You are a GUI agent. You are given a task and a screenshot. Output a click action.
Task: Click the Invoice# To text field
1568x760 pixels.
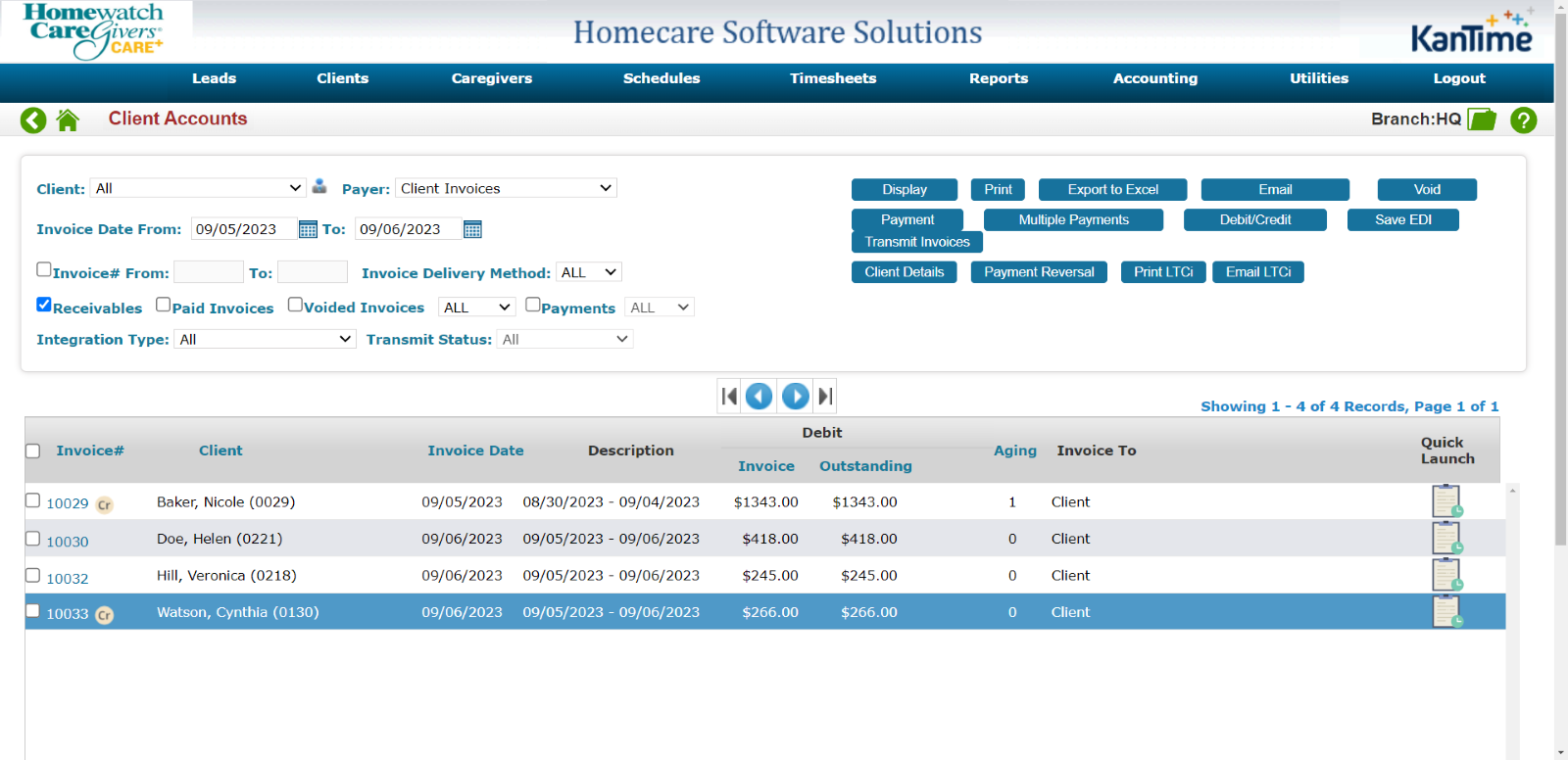313,272
